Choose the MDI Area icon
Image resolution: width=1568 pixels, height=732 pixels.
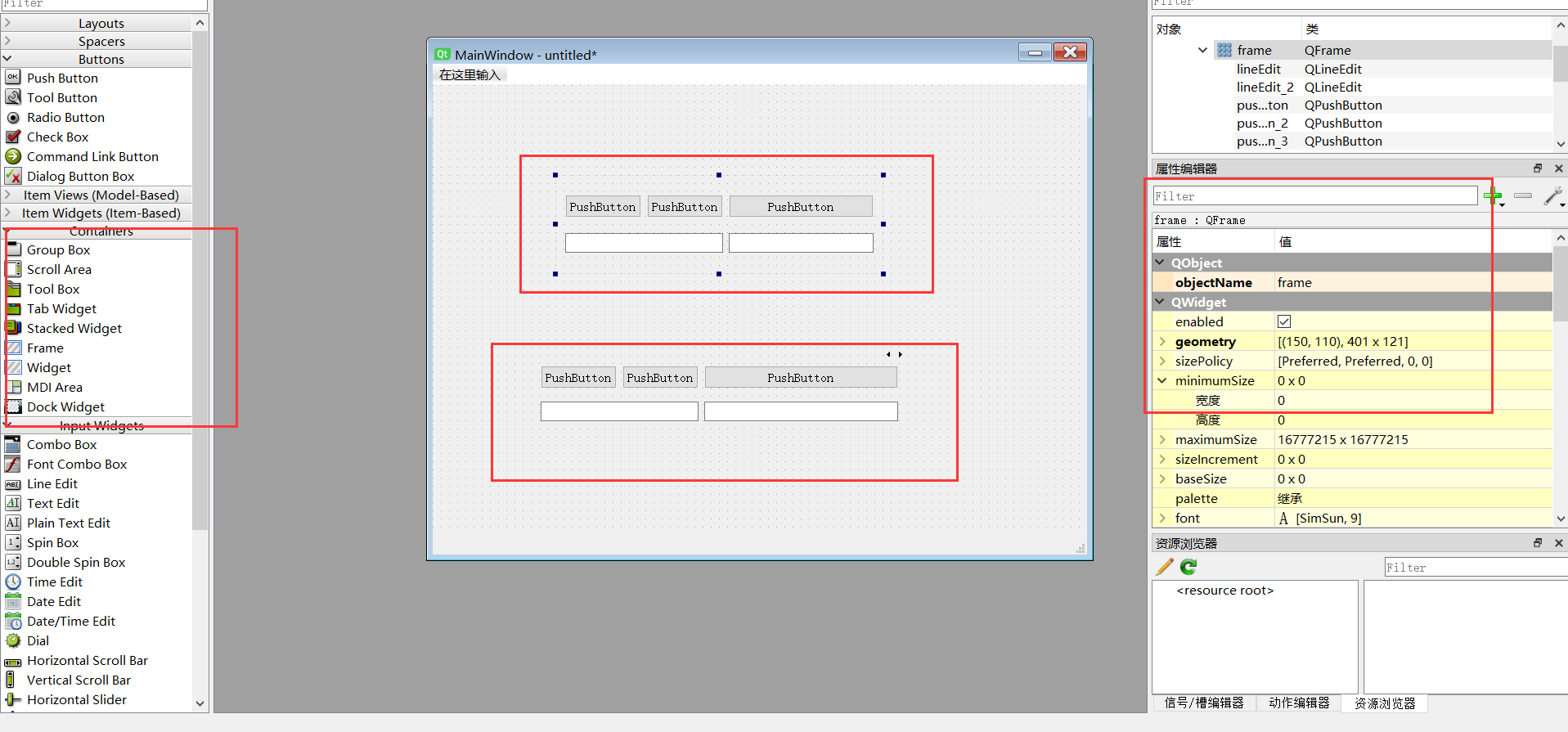(x=13, y=387)
